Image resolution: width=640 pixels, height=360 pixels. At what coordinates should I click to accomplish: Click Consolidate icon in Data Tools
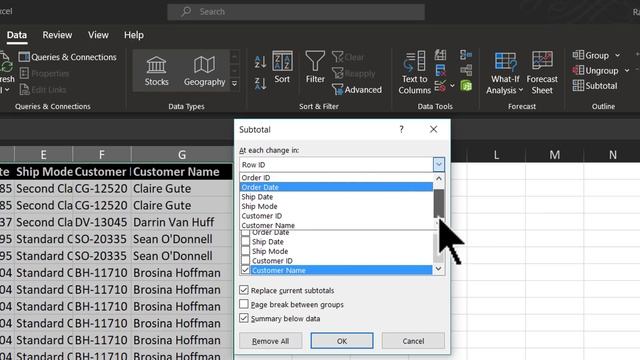[x=466, y=55]
